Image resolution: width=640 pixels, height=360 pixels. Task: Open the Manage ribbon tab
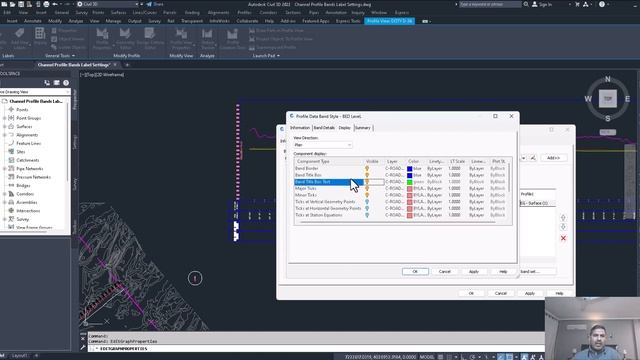pos(113,21)
